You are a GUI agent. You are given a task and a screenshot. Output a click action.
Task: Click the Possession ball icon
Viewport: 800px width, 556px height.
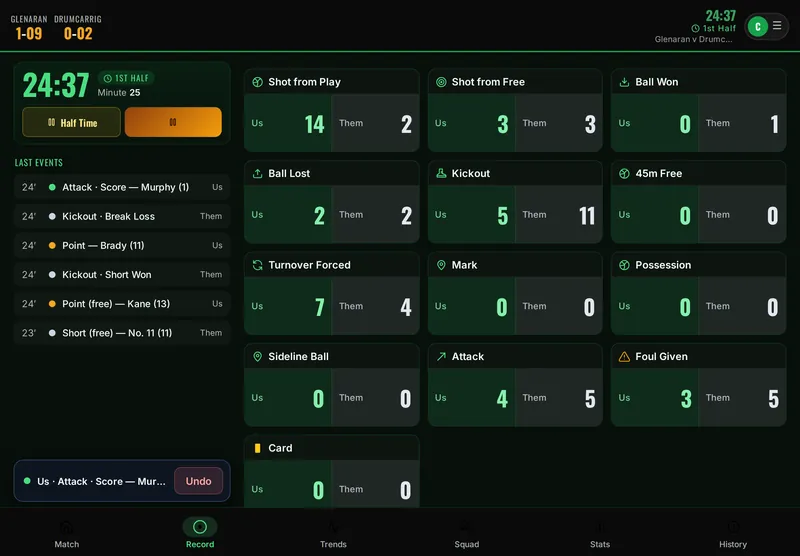point(624,265)
